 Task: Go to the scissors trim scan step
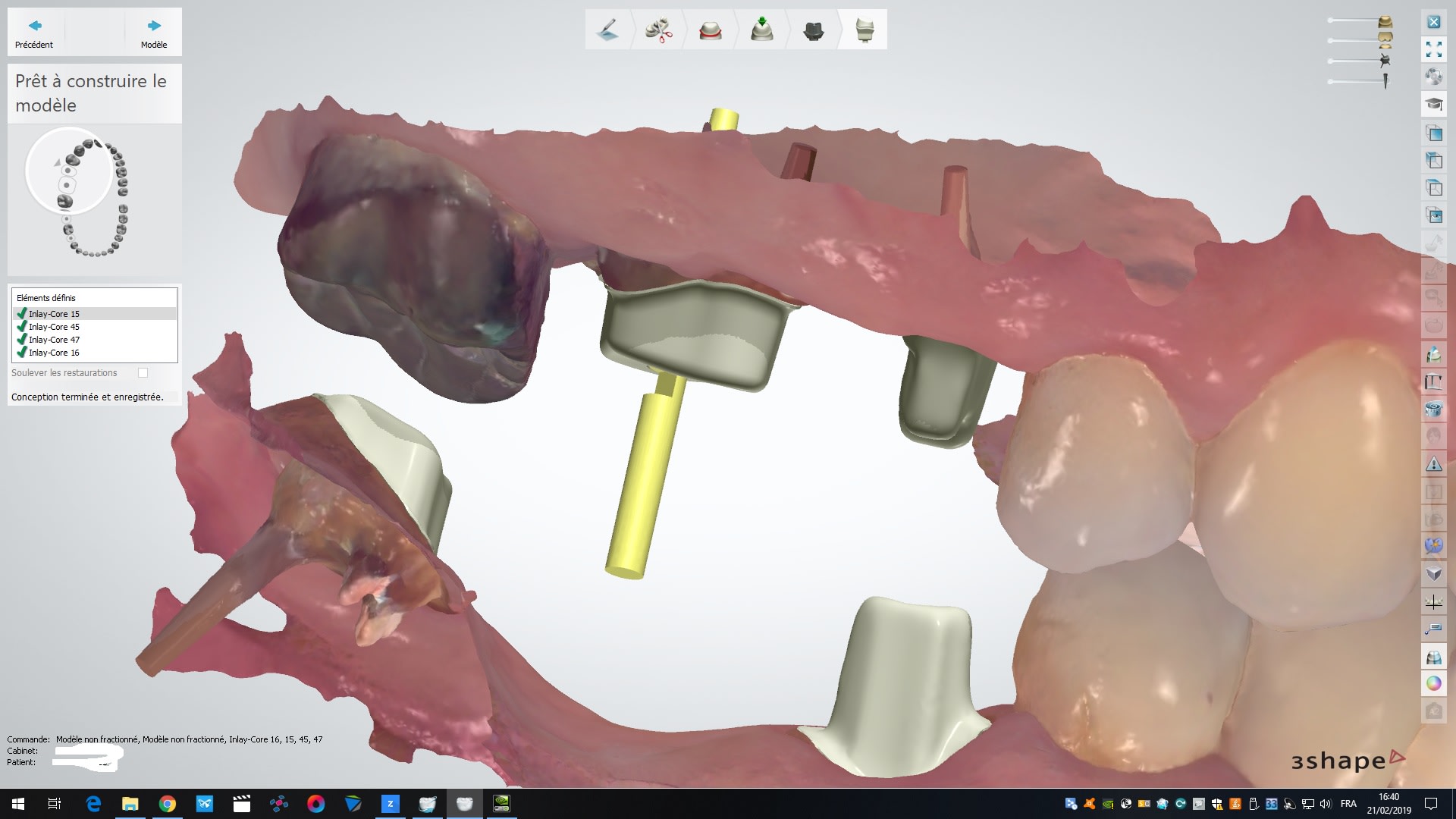click(658, 30)
